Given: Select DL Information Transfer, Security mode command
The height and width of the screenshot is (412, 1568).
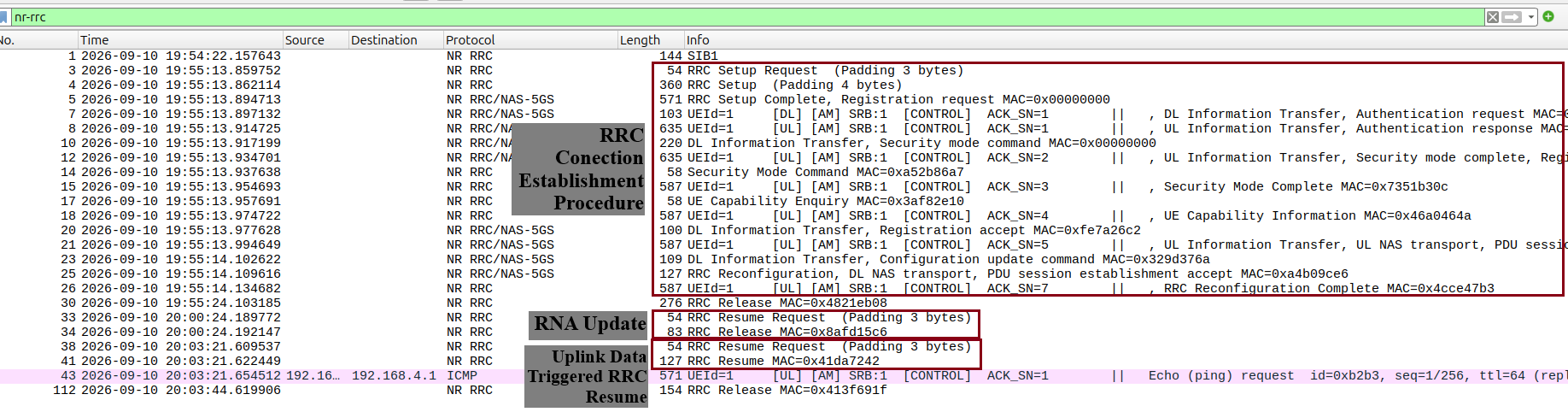Looking at the screenshot, I should tap(784, 144).
